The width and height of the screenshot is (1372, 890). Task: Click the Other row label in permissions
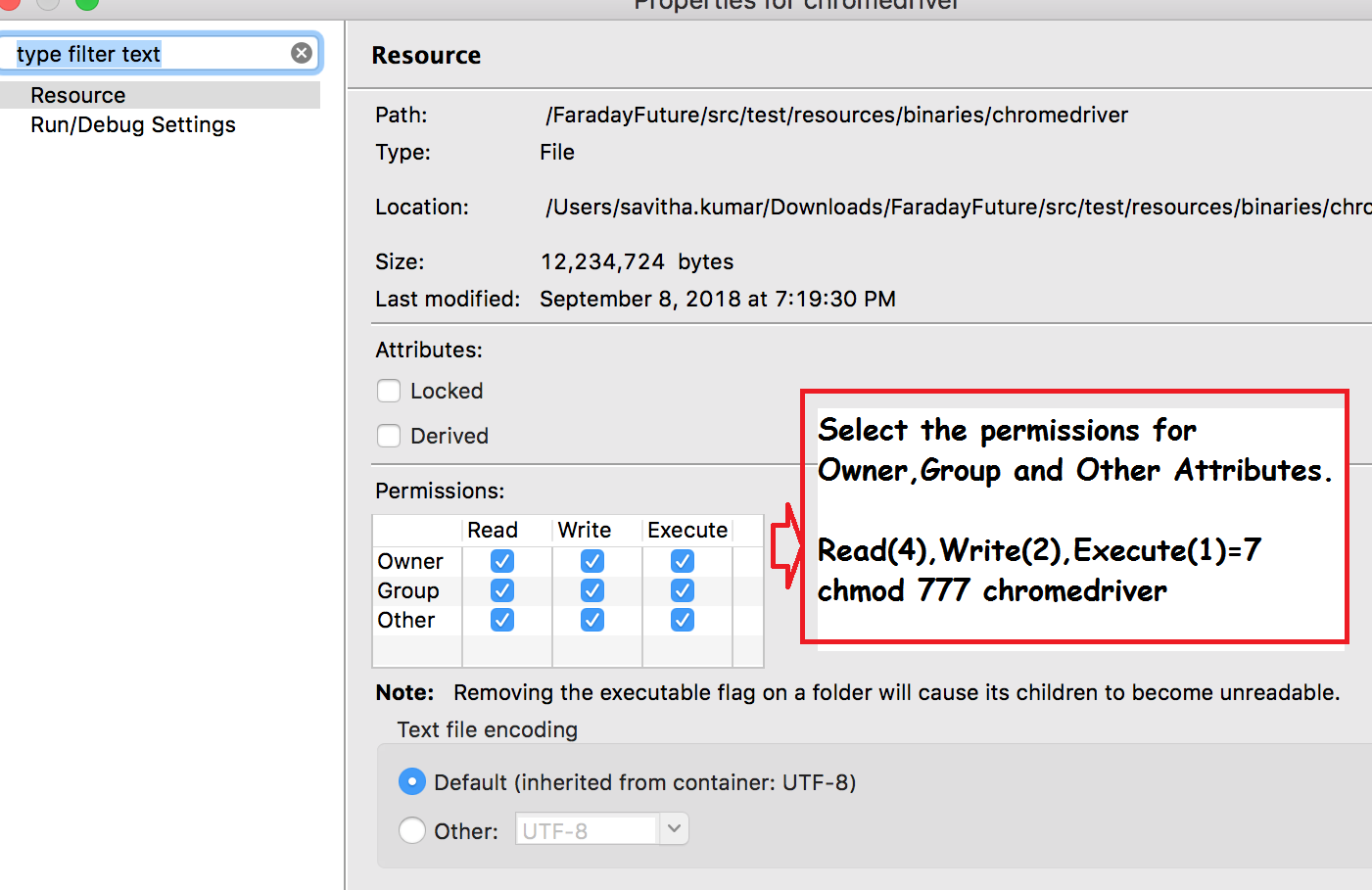pyautogui.click(x=406, y=620)
